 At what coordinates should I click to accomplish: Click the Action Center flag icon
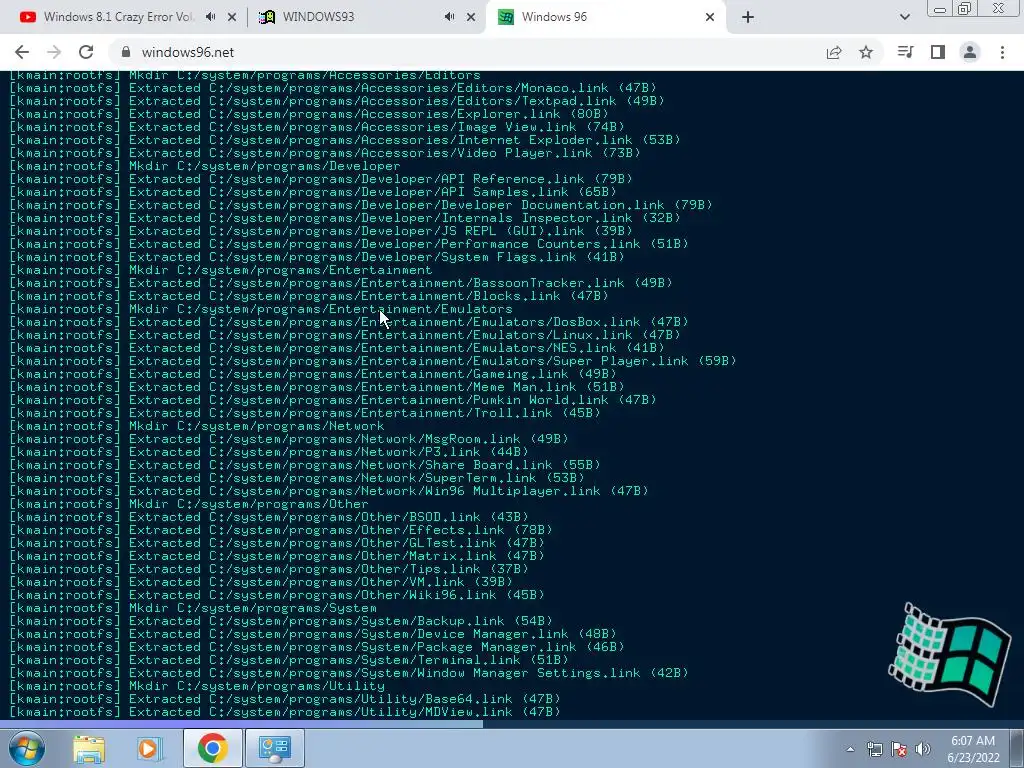(x=899, y=749)
